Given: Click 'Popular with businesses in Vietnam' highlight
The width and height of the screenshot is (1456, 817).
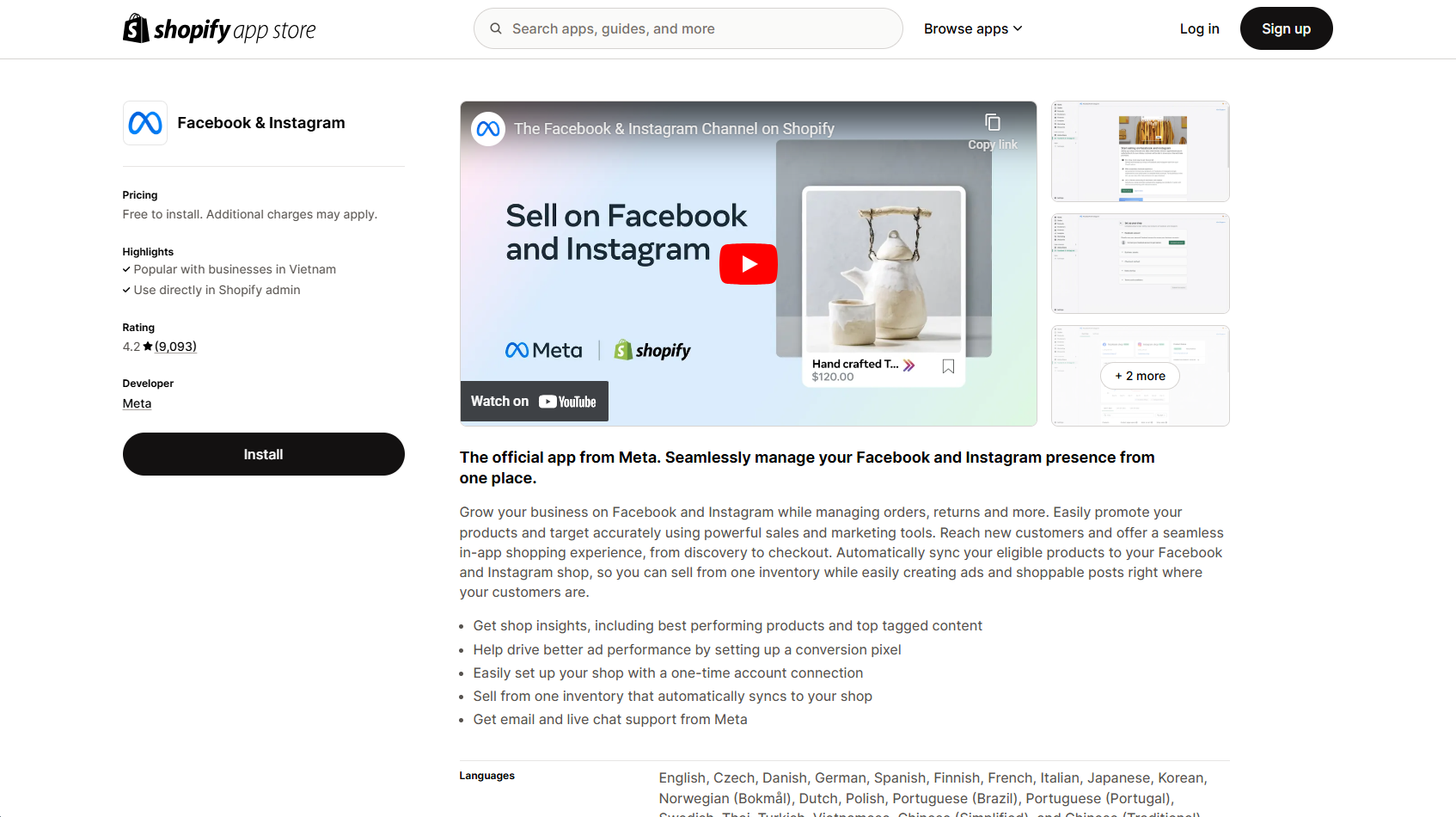Looking at the screenshot, I should click(x=235, y=269).
